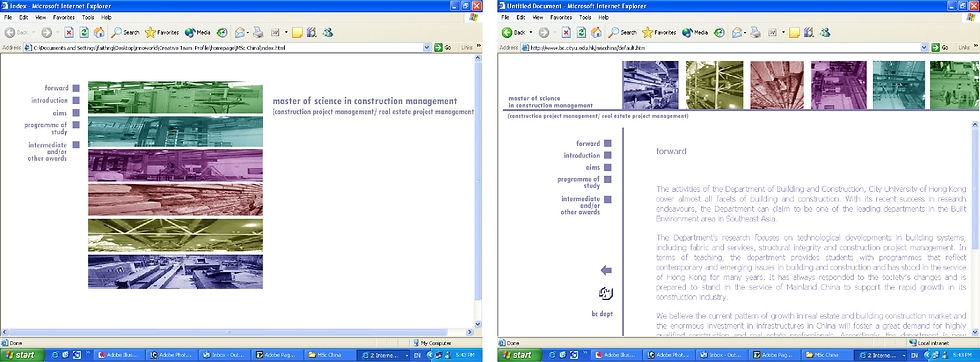The height and width of the screenshot is (362, 980).
Task: Expand the Links chevron in Untitled Document window
Action: (976, 47)
